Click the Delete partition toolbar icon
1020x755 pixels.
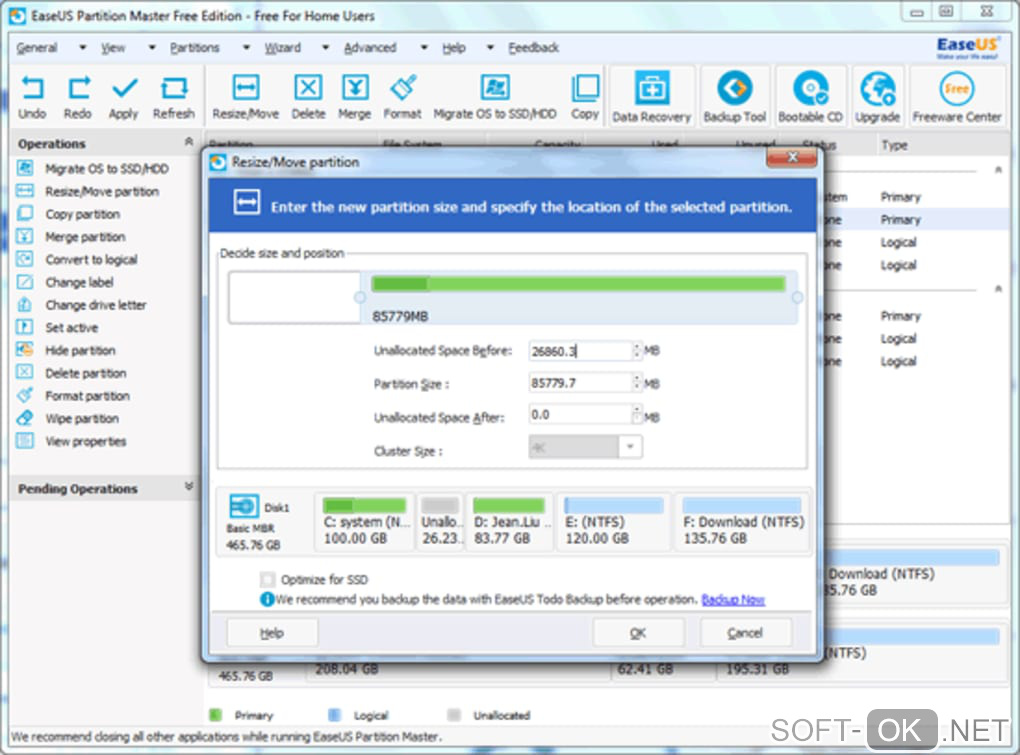(x=308, y=97)
